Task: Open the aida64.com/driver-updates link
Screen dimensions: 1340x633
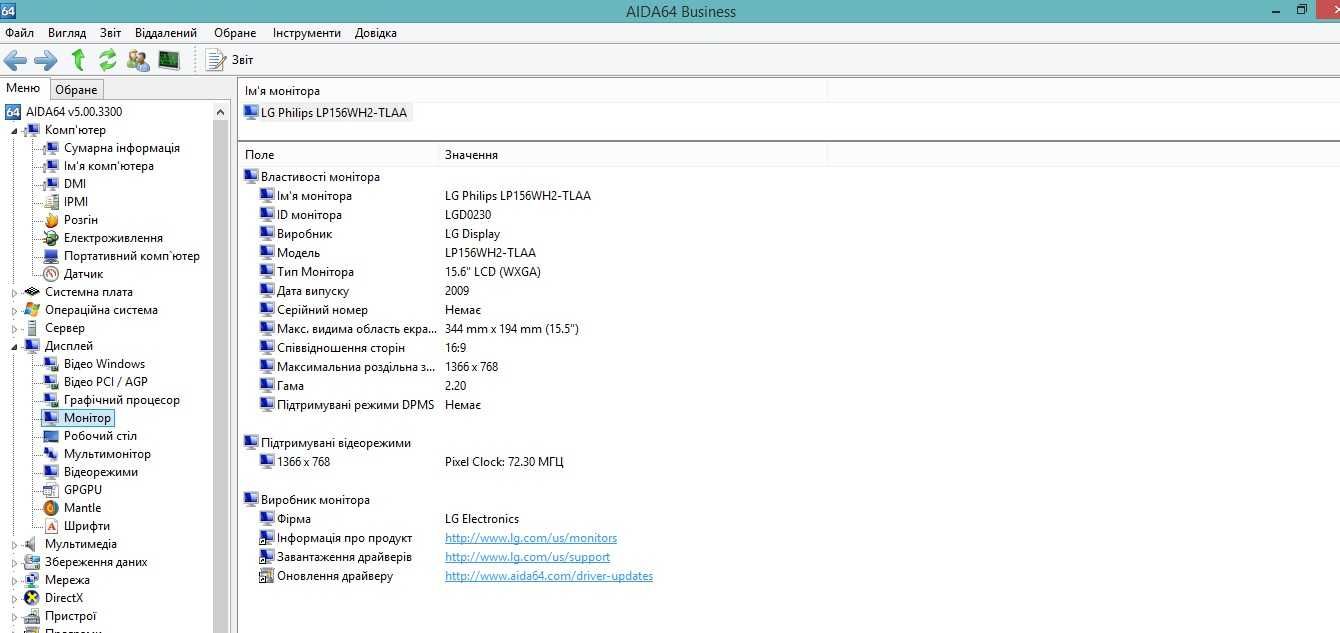Action: (549, 576)
